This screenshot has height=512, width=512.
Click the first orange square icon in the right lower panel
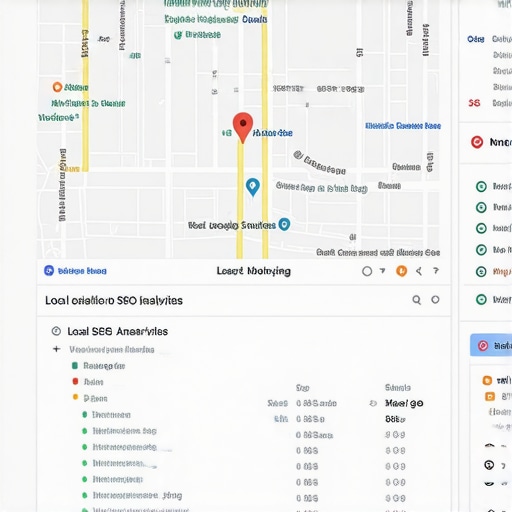tap(487, 380)
